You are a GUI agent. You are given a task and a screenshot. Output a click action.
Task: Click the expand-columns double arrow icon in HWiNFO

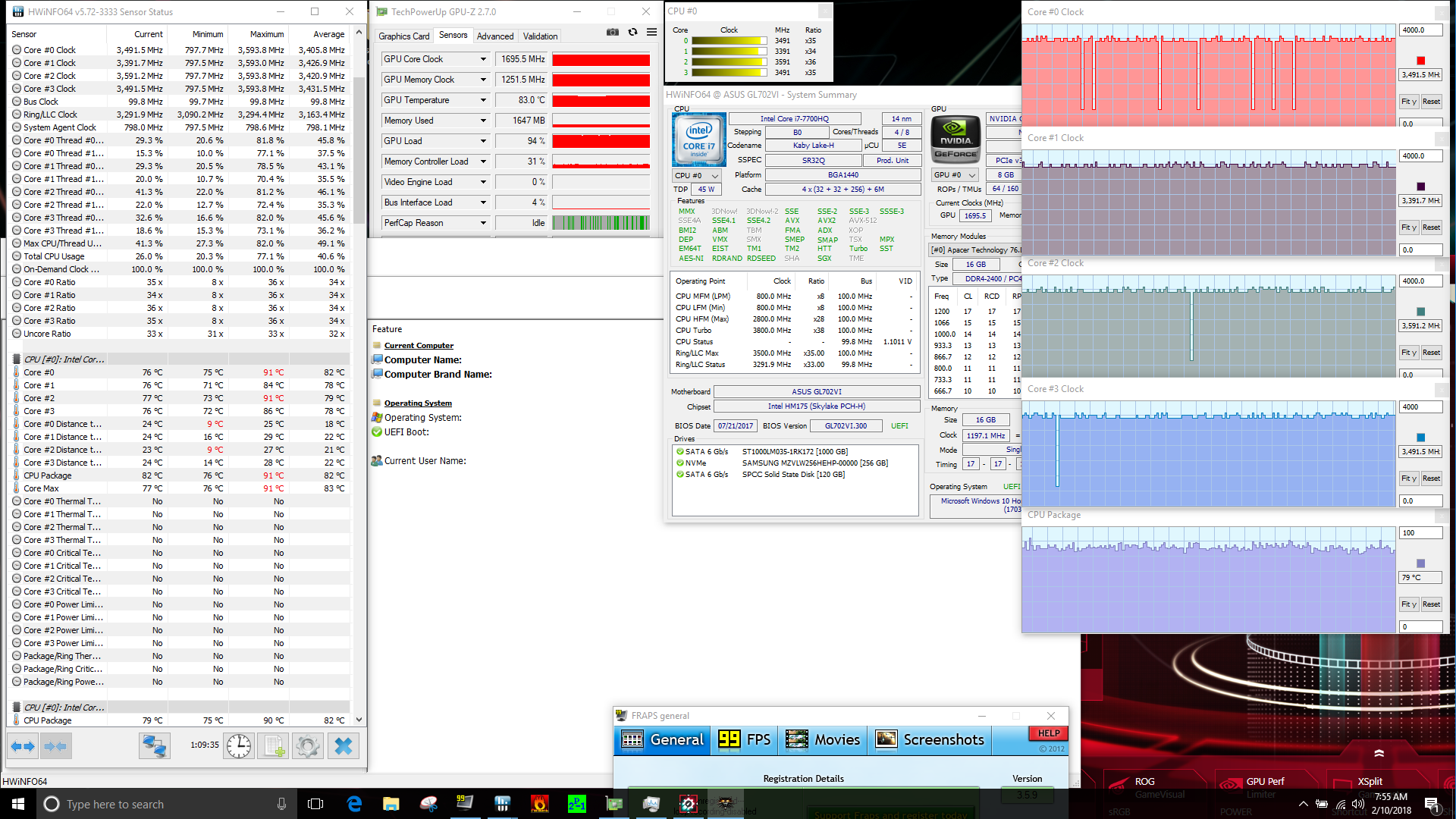pos(24,746)
